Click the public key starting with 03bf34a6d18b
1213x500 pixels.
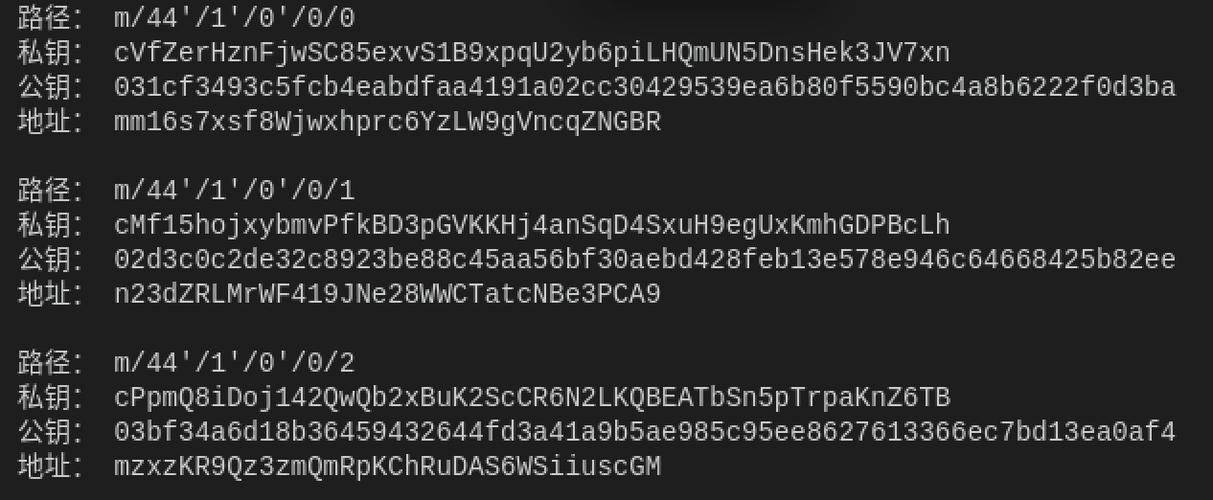pos(645,432)
